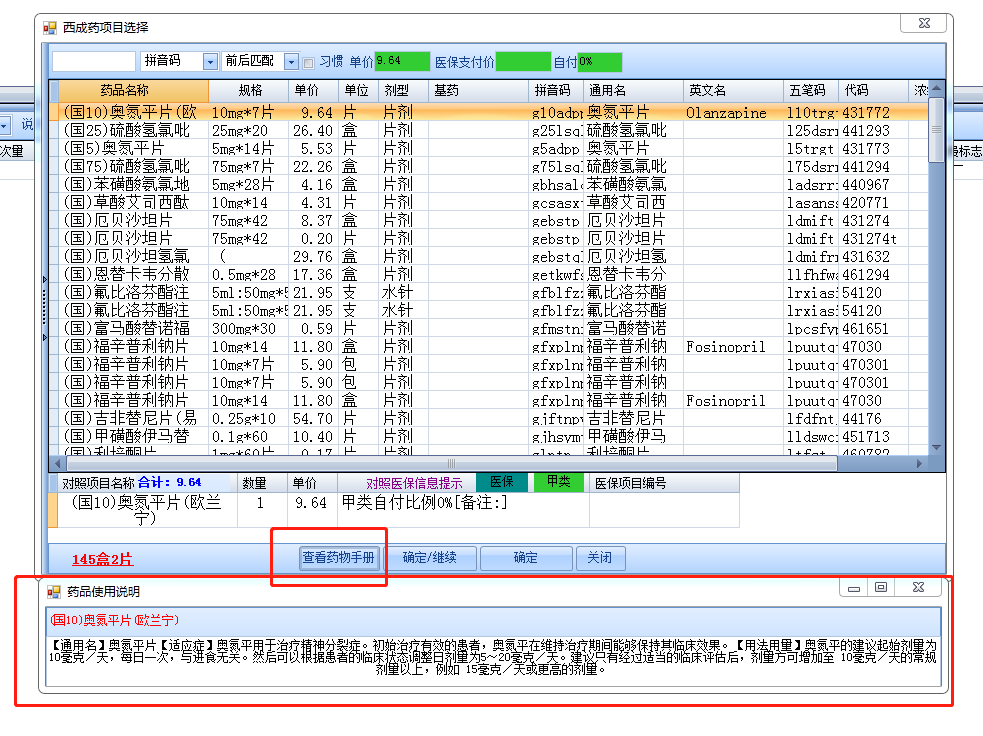Select row (国)富马酸替诺福 300mg*30

[488, 329]
